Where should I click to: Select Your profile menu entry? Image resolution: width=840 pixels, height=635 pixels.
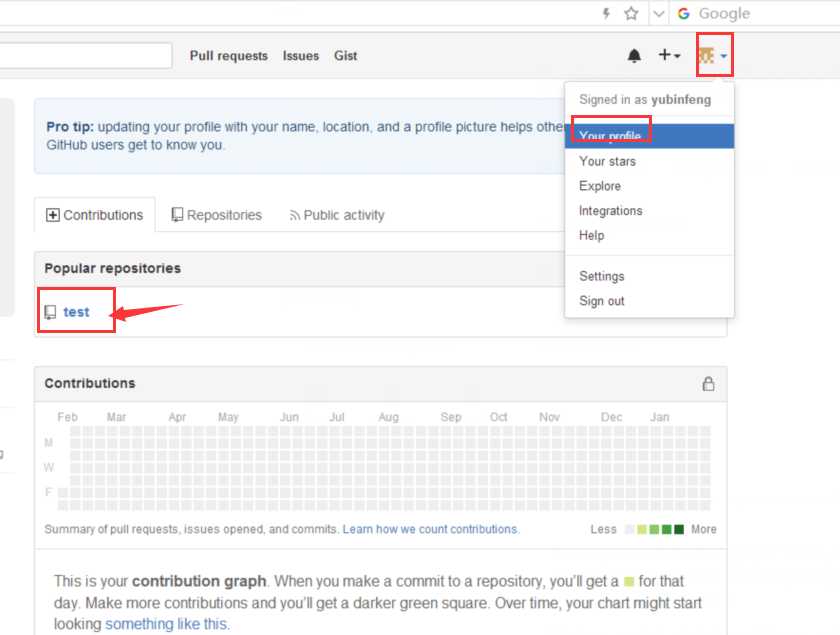point(649,136)
